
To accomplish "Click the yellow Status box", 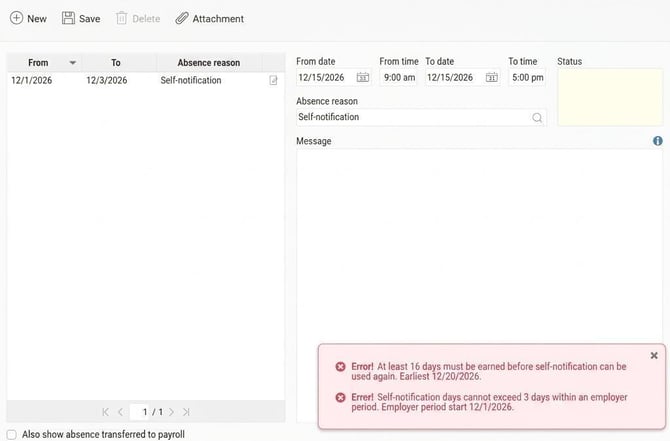I will 610,97.
